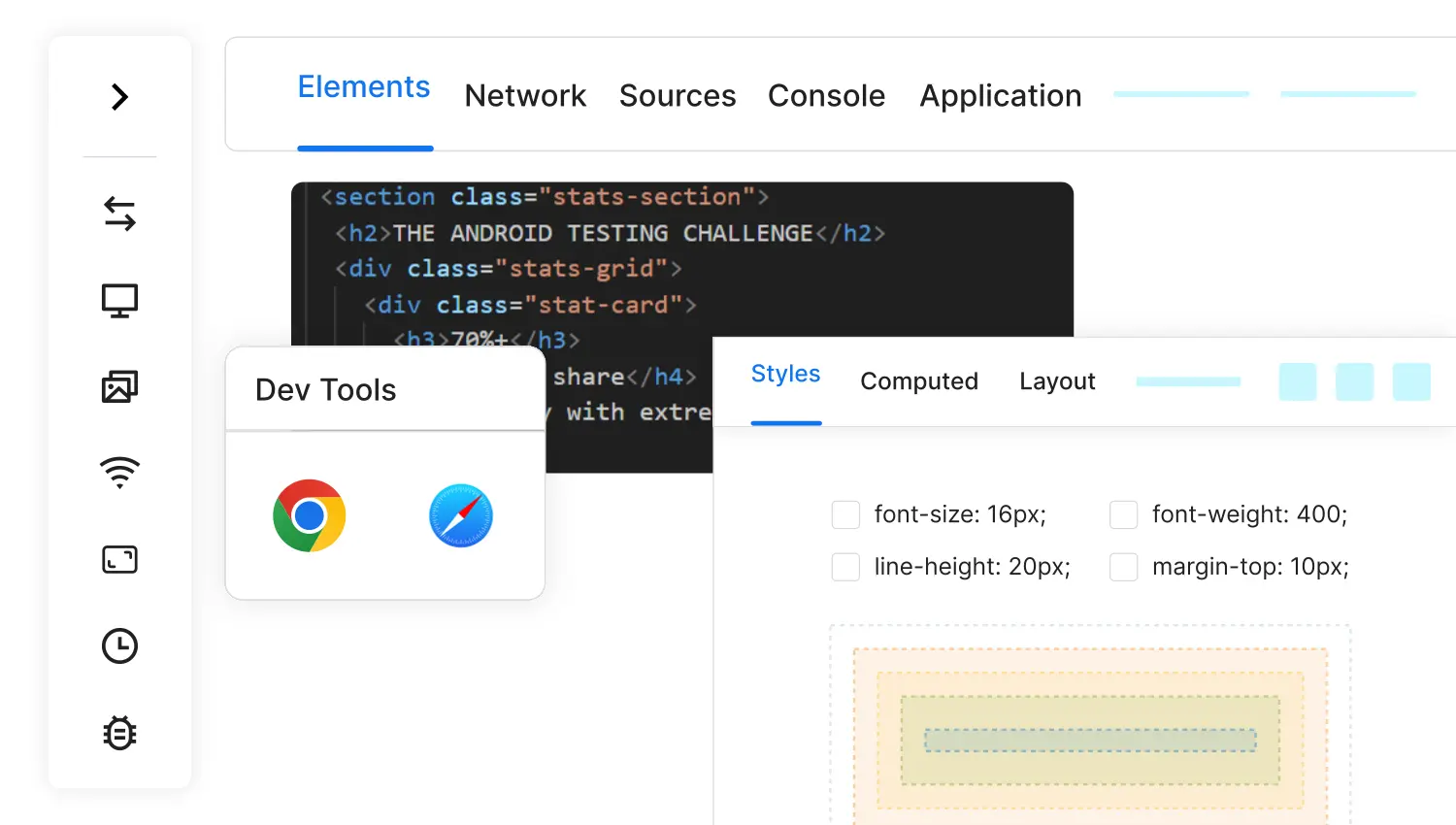This screenshot has height=825, width=1456.
Task: Expand the sidebar with the chevron arrow
Action: [x=119, y=97]
